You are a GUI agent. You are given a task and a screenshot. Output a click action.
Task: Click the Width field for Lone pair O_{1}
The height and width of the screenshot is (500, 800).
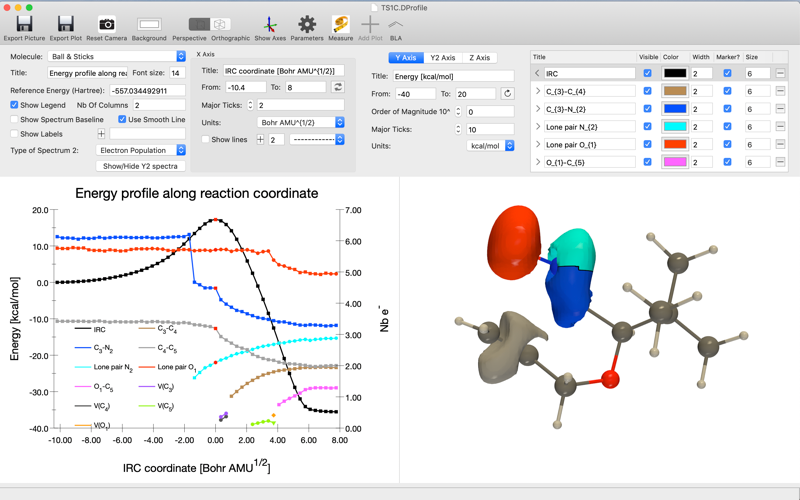coord(702,144)
